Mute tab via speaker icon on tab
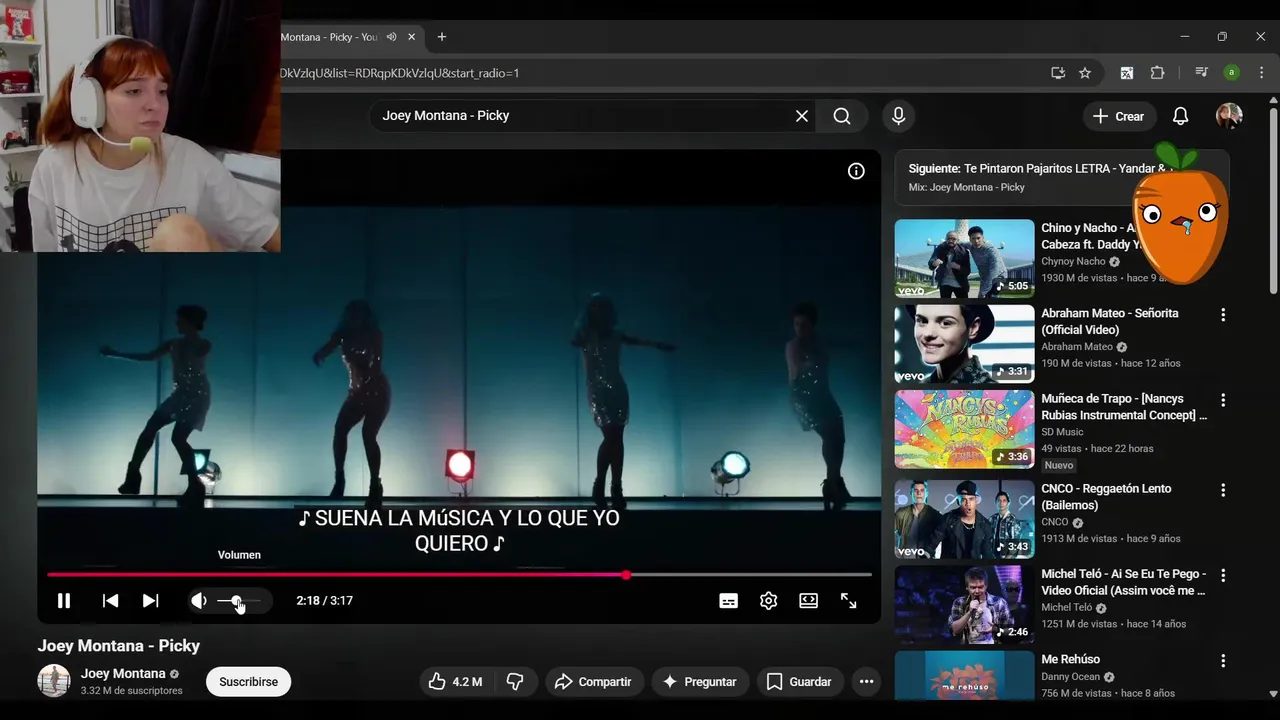 [392, 37]
